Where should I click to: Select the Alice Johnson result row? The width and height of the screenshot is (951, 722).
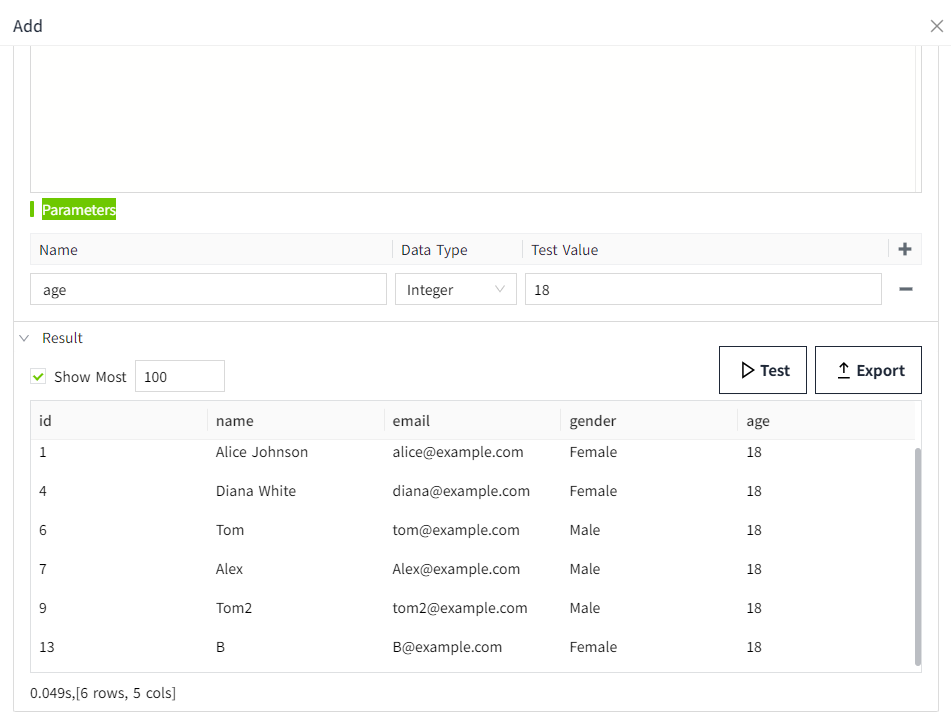262,452
